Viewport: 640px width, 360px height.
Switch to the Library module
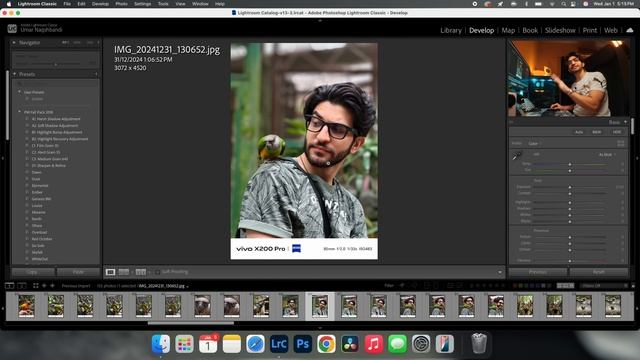[x=451, y=30]
